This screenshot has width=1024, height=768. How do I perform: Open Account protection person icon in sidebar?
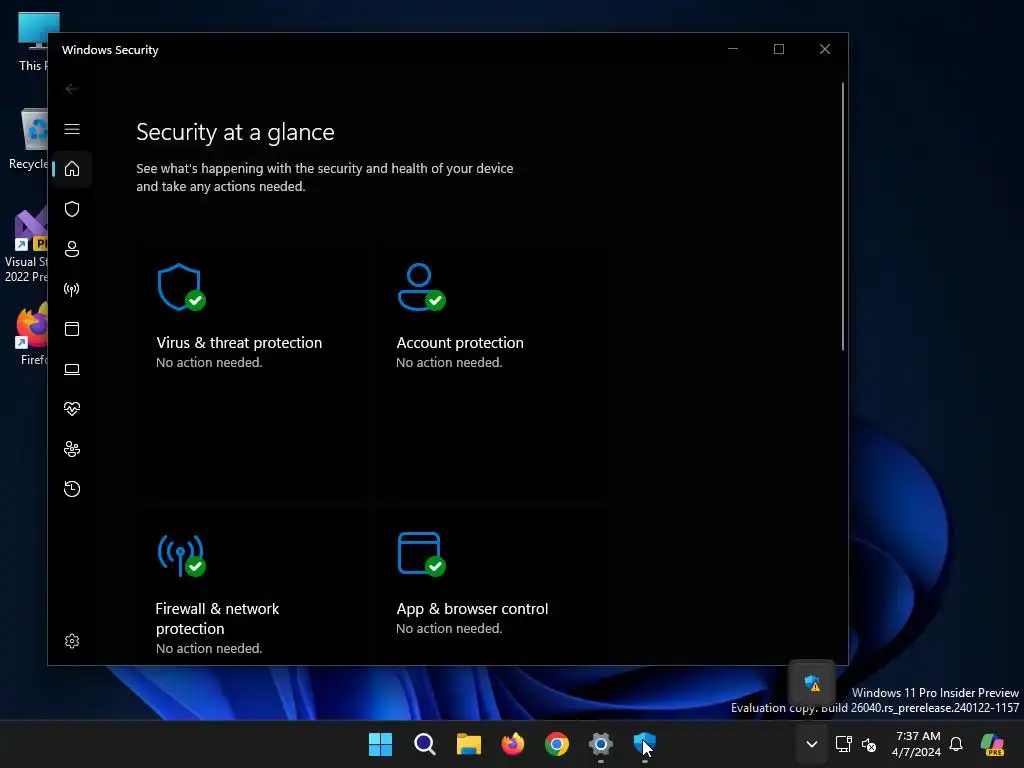click(x=72, y=249)
